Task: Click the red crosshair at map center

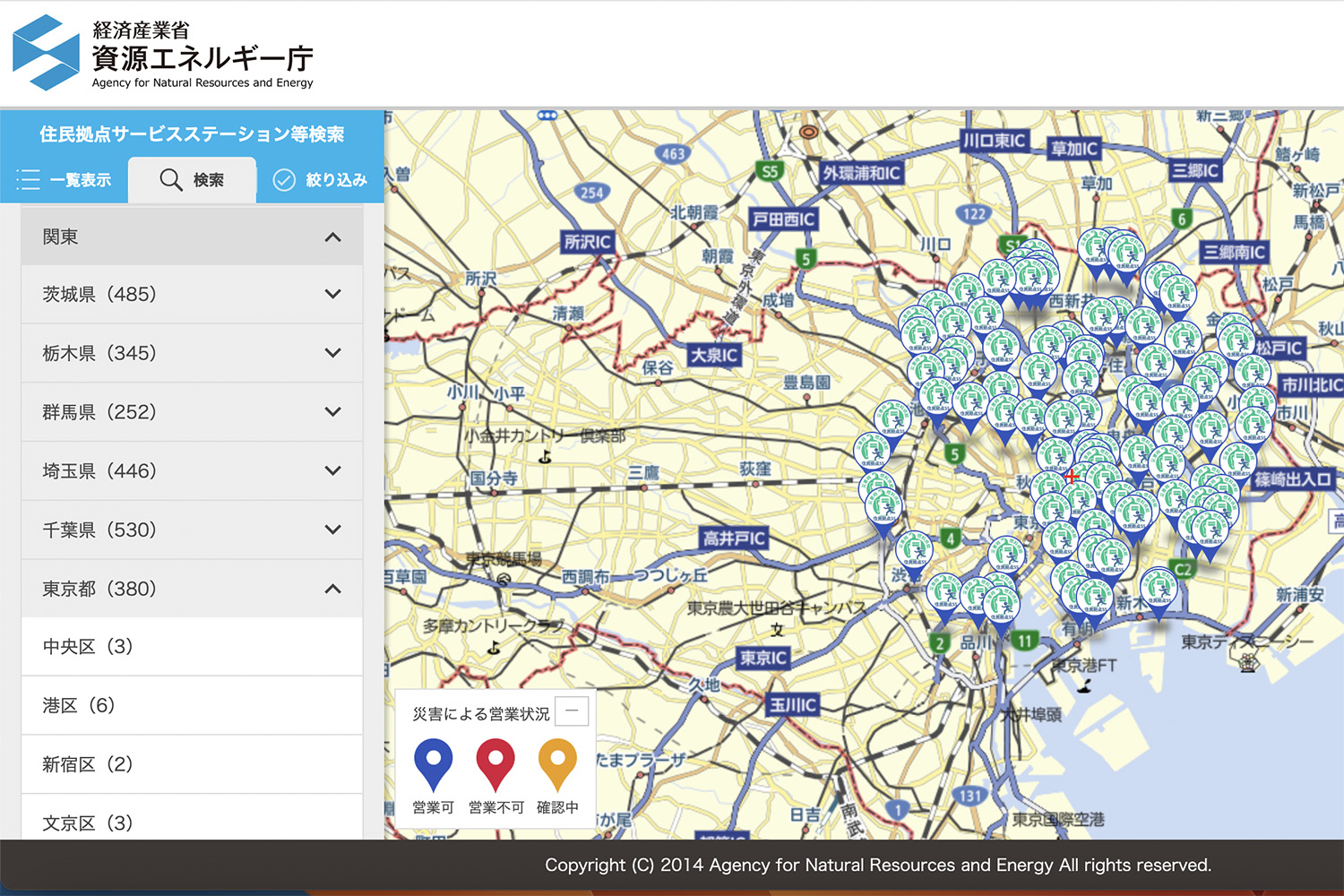Action: 1072,476
